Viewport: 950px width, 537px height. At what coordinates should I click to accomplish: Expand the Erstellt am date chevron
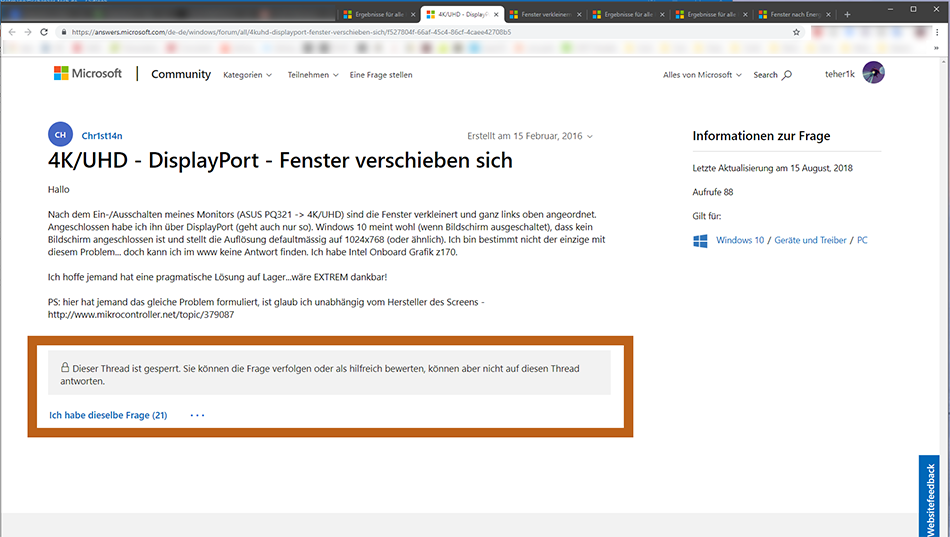pyautogui.click(x=590, y=136)
